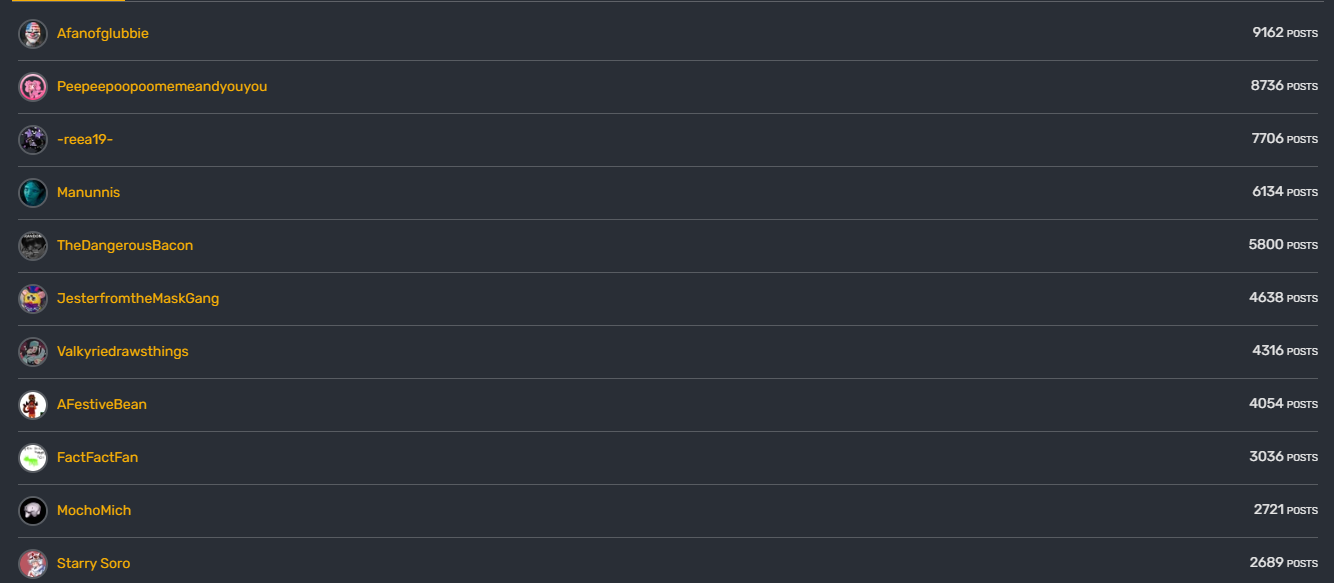Open the FactFactFan username link

point(97,458)
